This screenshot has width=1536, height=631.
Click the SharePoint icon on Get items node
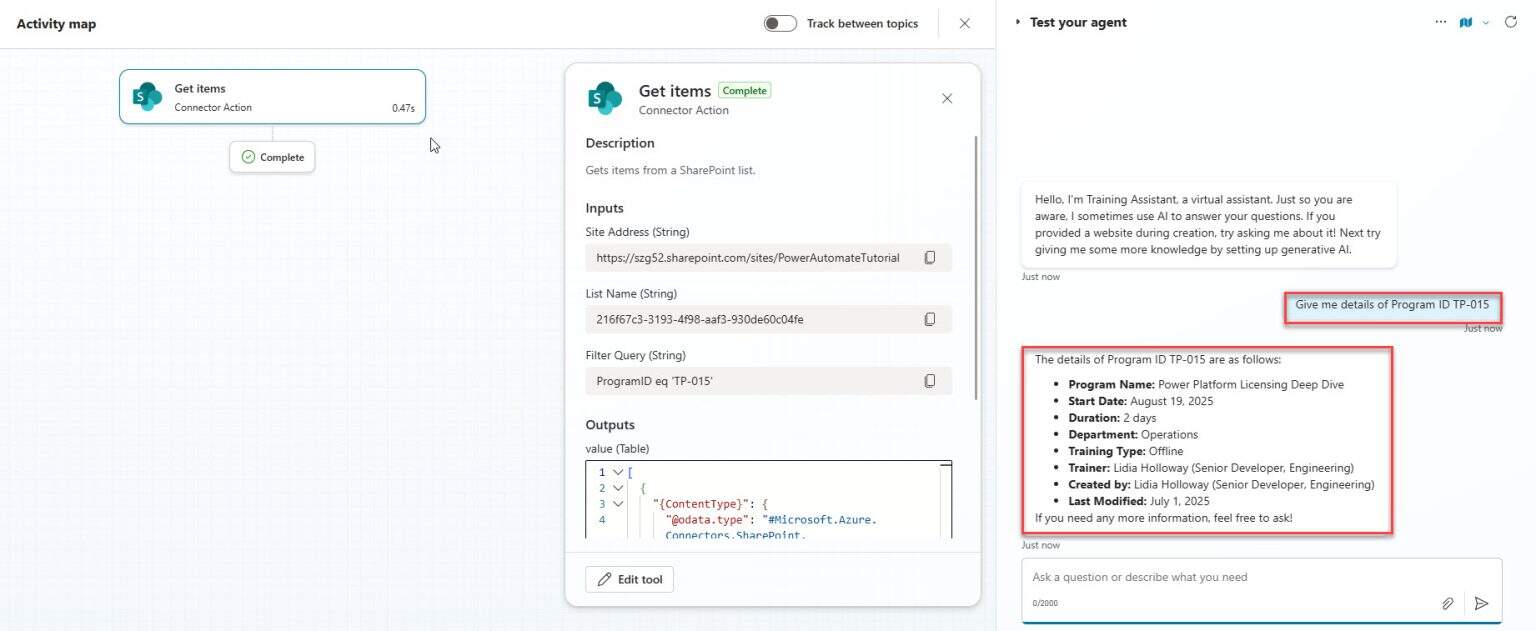(148, 97)
